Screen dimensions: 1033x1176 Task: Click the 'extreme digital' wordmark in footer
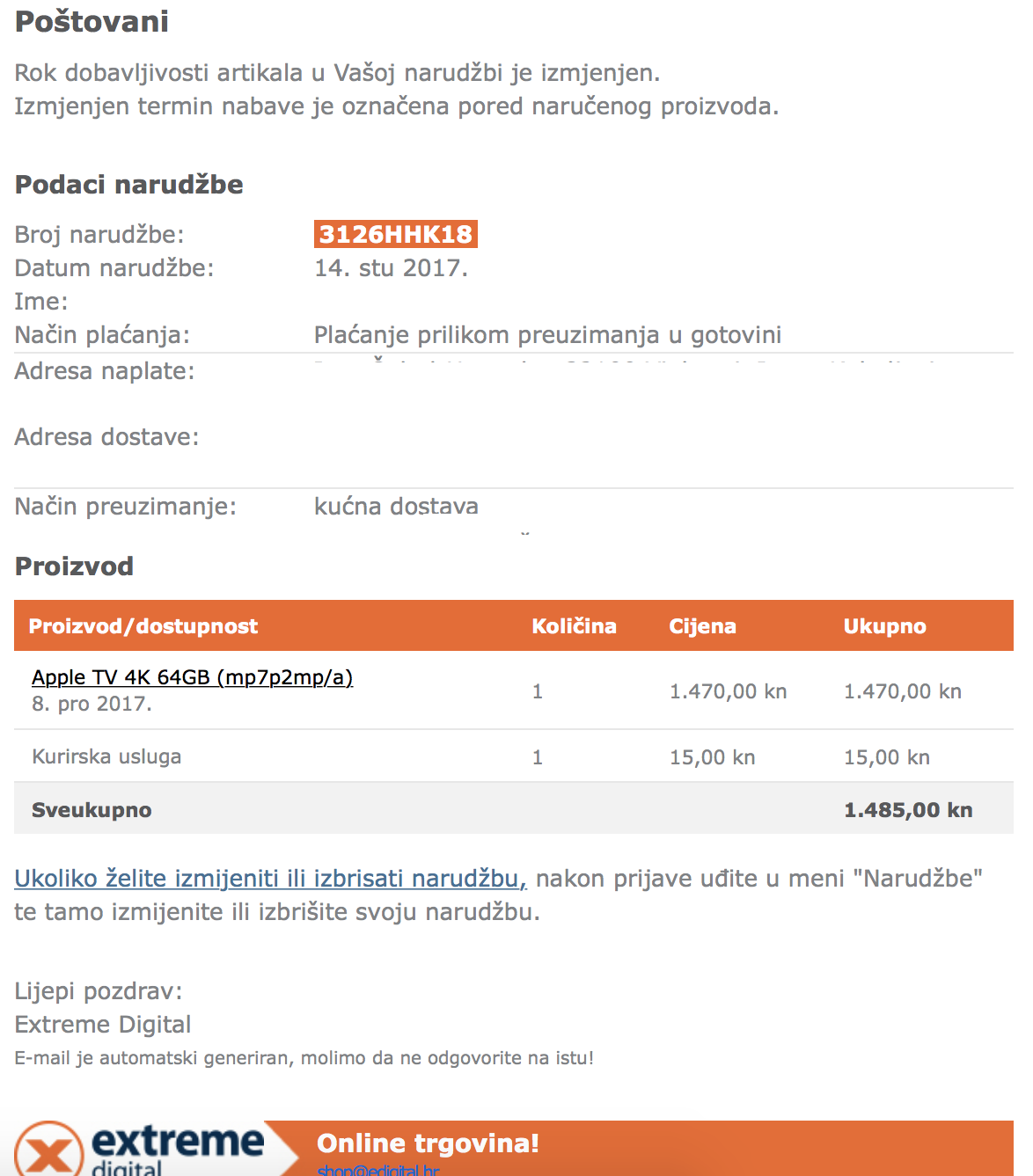point(176,1148)
